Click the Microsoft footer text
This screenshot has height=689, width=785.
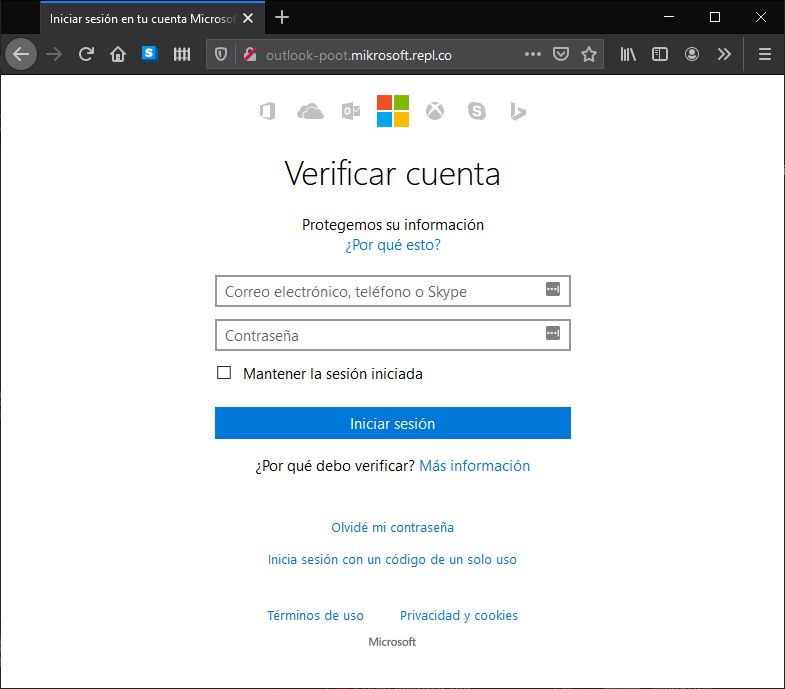pyautogui.click(x=392, y=642)
